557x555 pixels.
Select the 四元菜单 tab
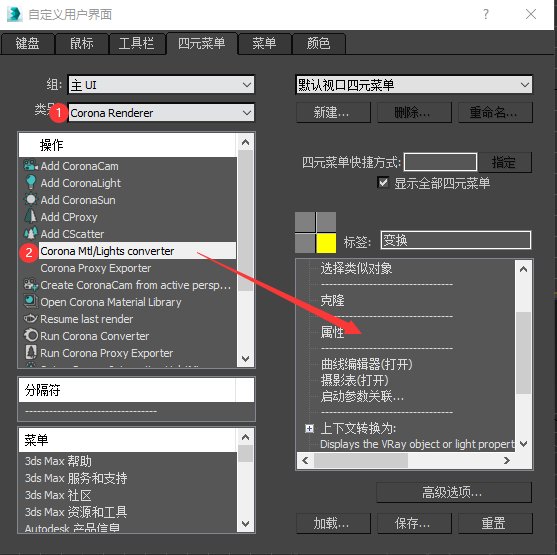tap(201, 43)
